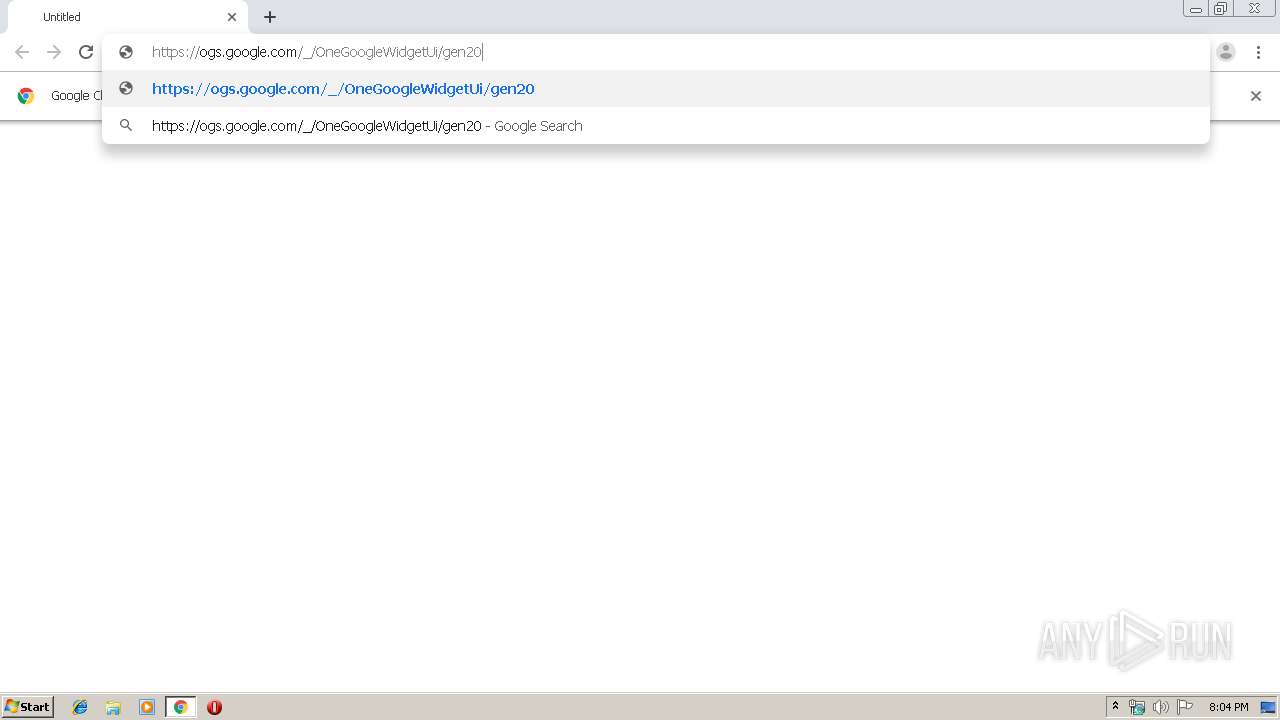This screenshot has height=720, width=1280.
Task: Open the Chrome three-dot menu
Action: pos(1258,52)
